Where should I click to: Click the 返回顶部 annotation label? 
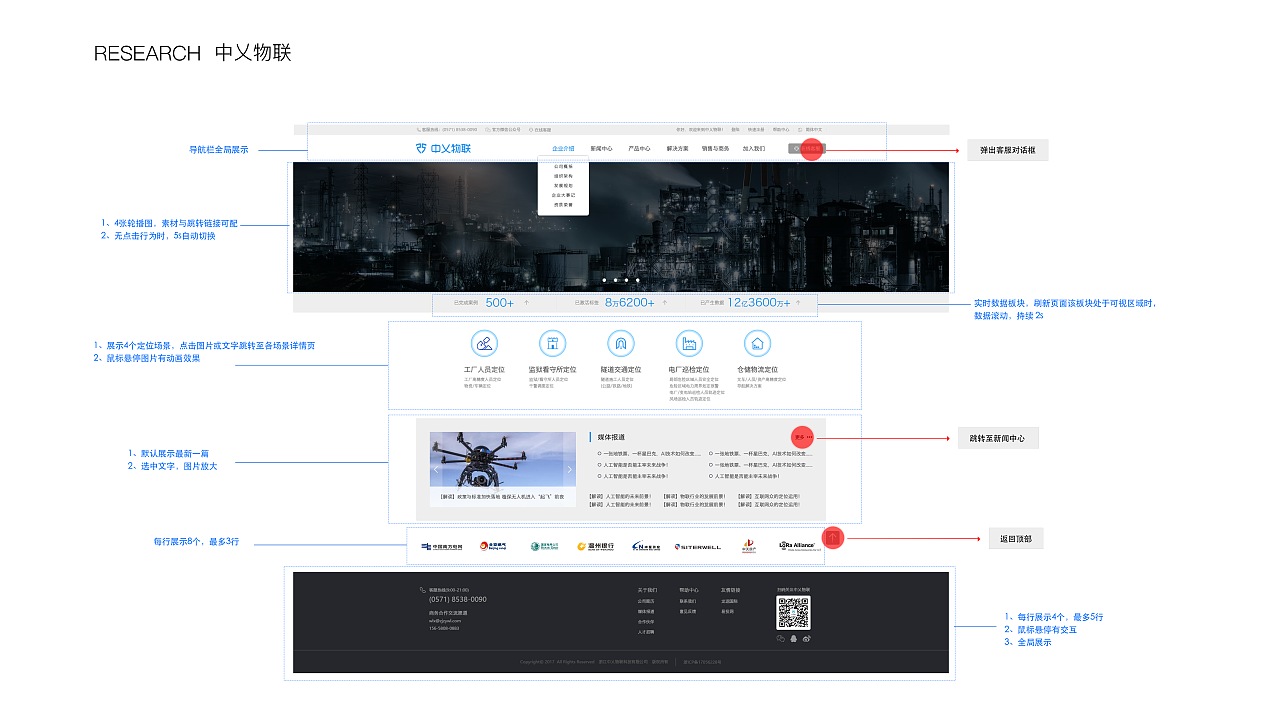click(x=1016, y=538)
